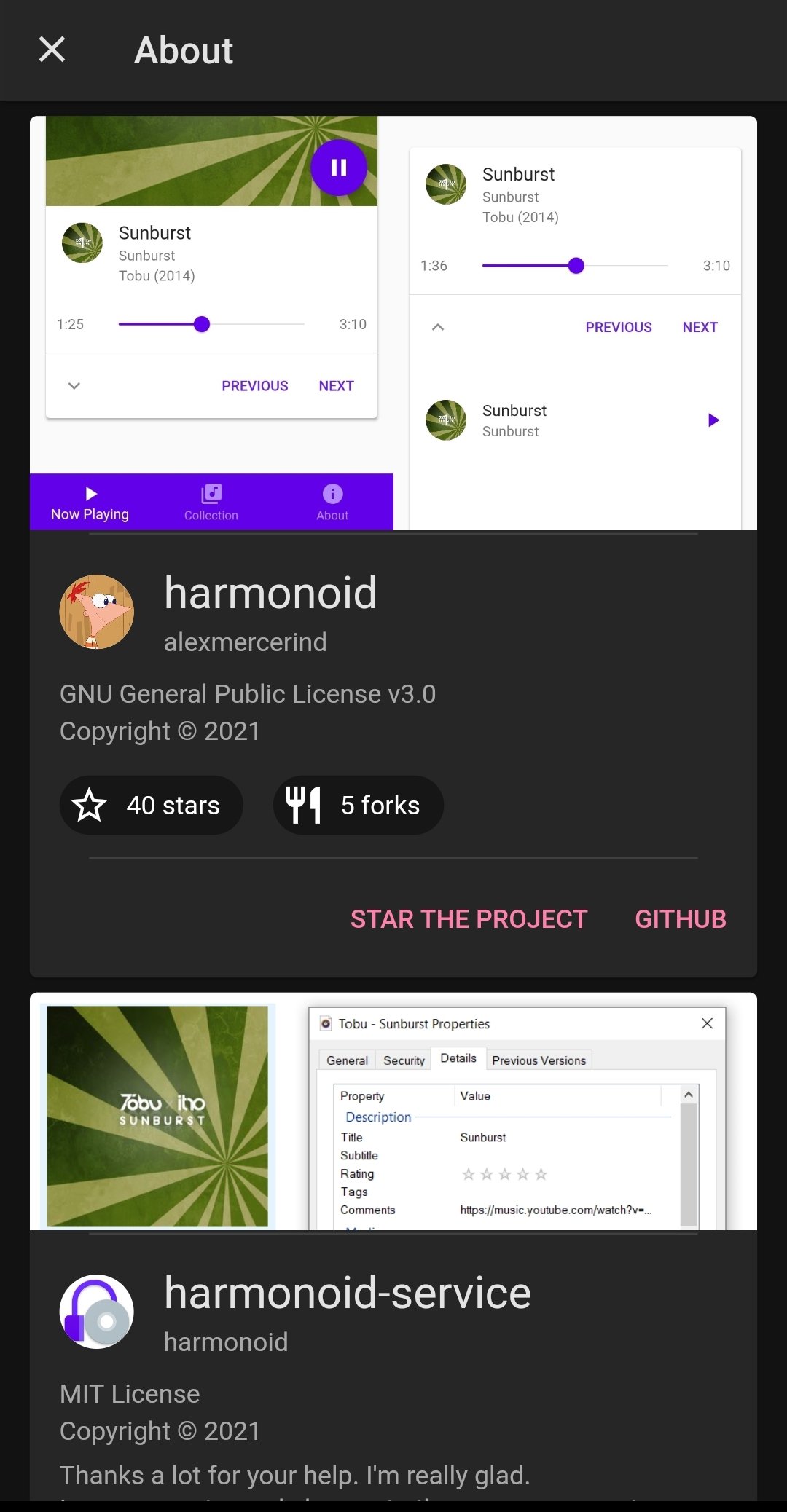Click NEXT in the right player card

[x=700, y=328]
